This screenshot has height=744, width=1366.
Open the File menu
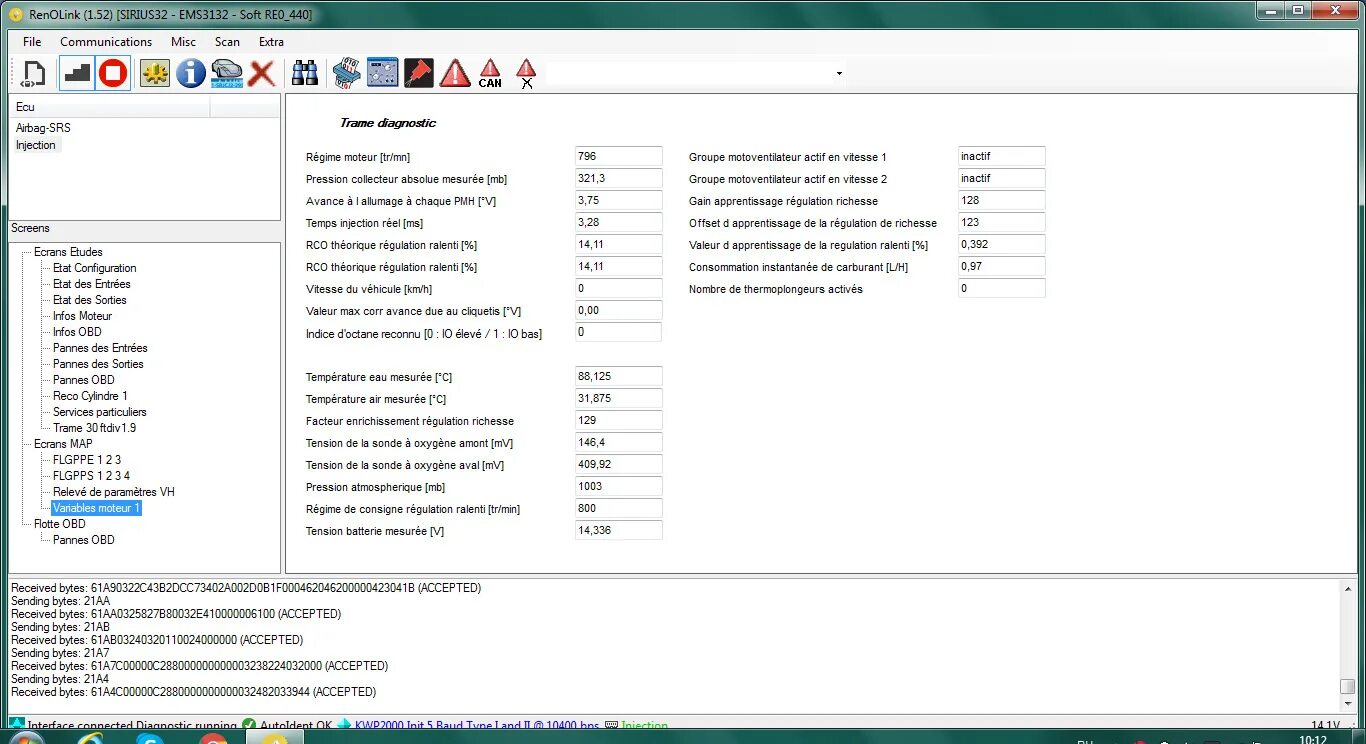tap(32, 42)
